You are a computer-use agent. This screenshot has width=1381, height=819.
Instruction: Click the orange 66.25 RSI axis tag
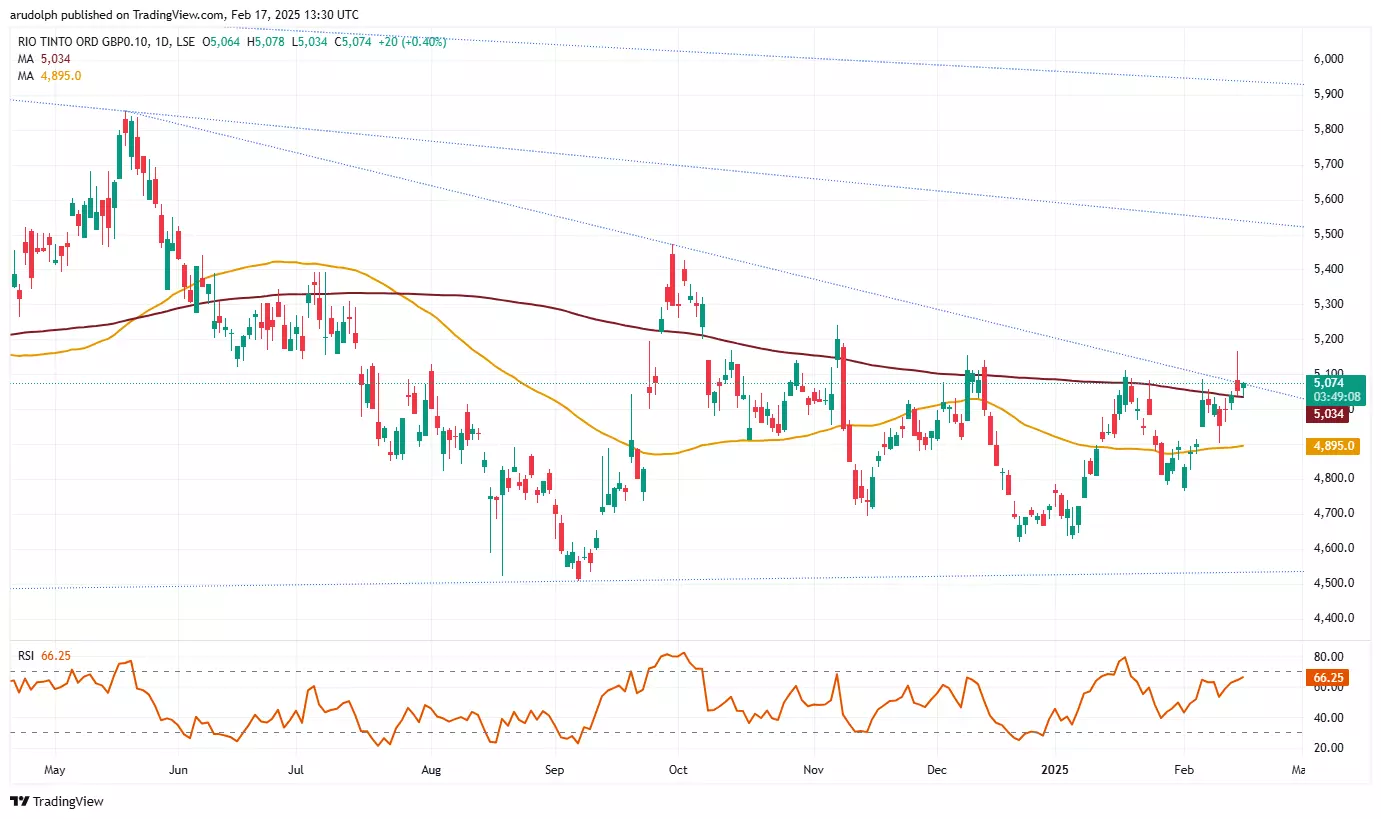point(1328,678)
